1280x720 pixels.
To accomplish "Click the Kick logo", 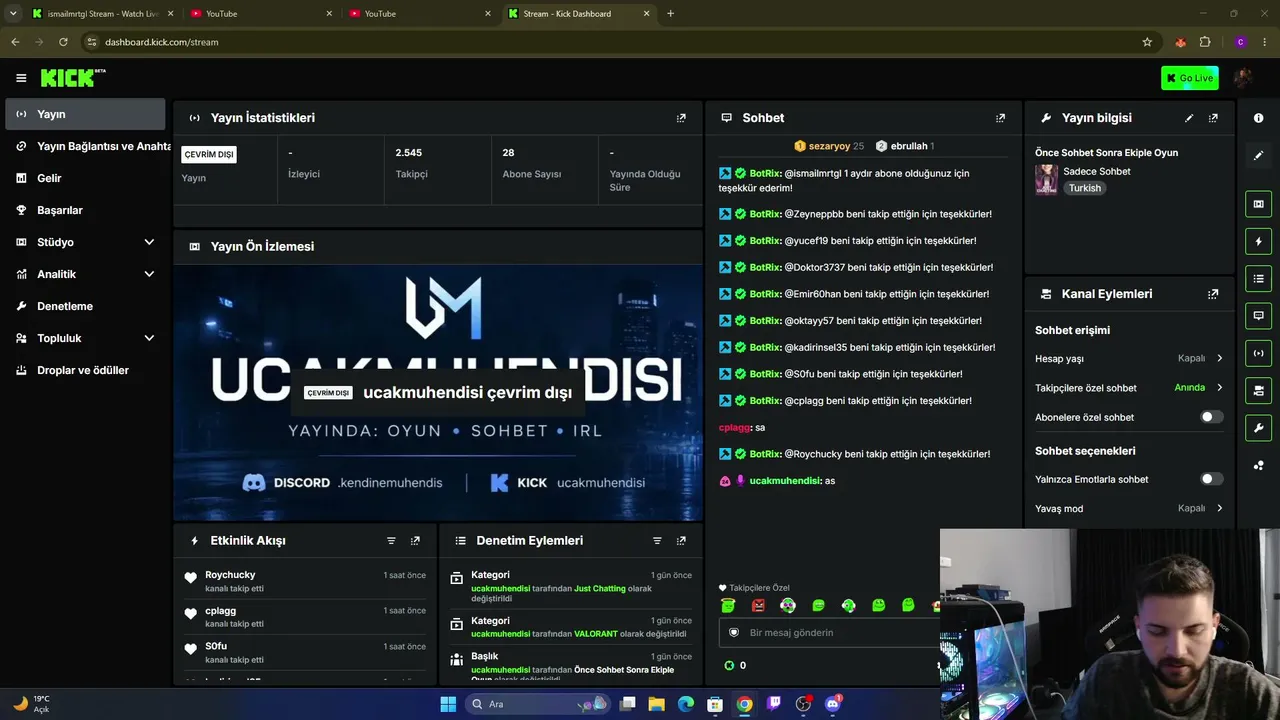I will point(71,78).
